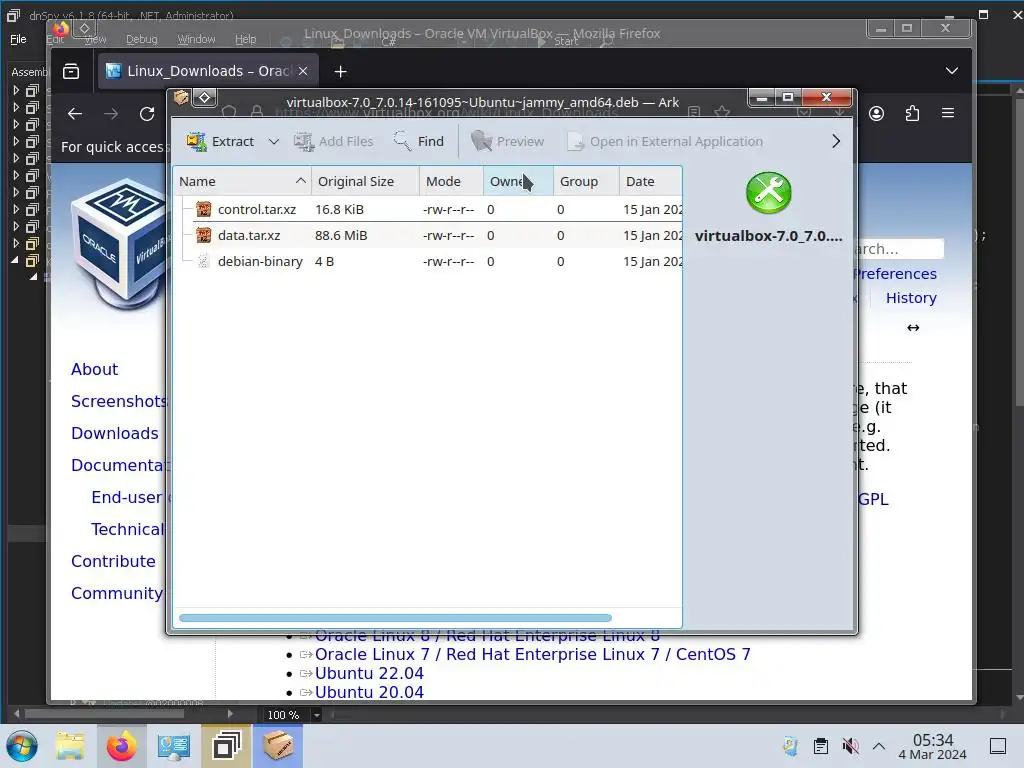Click Firefox back arrow

(75, 114)
